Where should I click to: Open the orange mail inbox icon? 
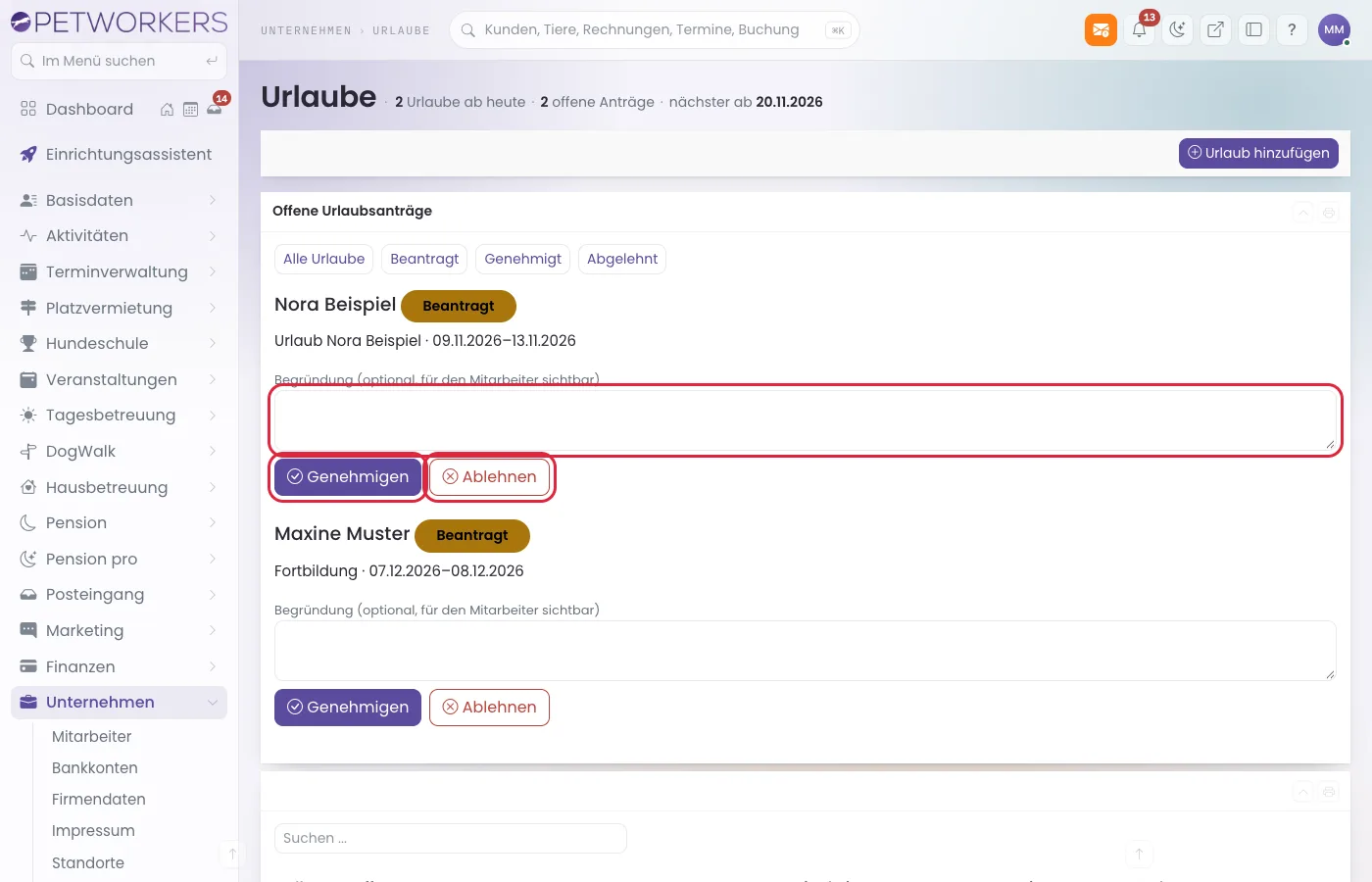coord(1101,29)
